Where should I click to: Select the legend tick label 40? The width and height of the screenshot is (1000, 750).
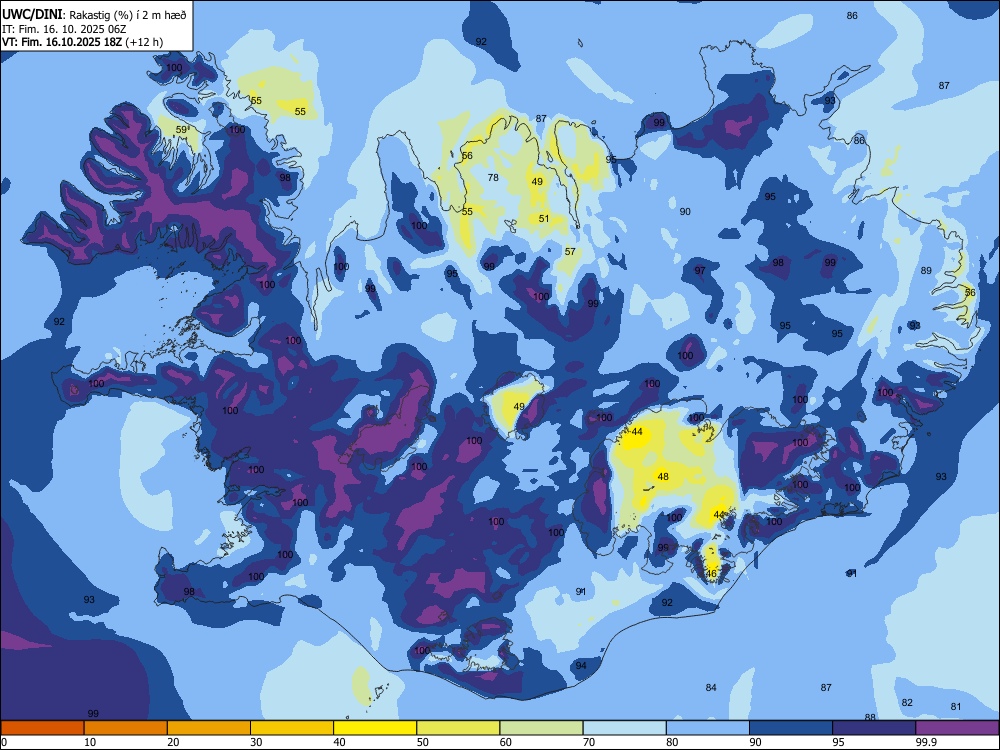340,742
